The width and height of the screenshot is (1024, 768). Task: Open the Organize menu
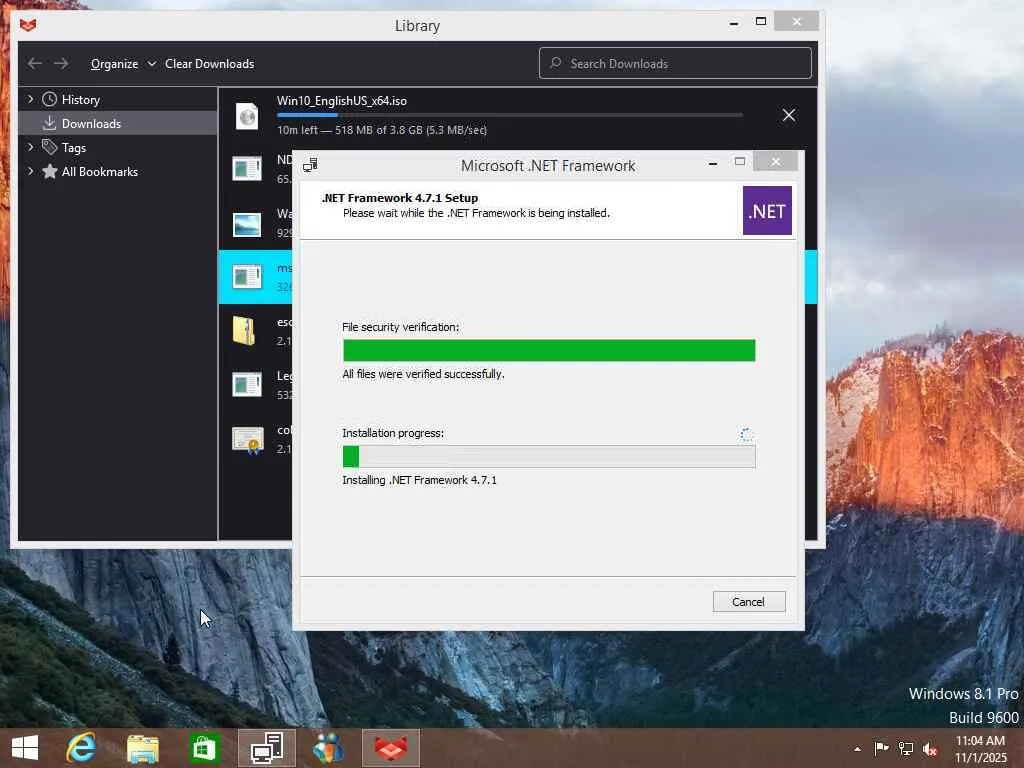point(123,64)
